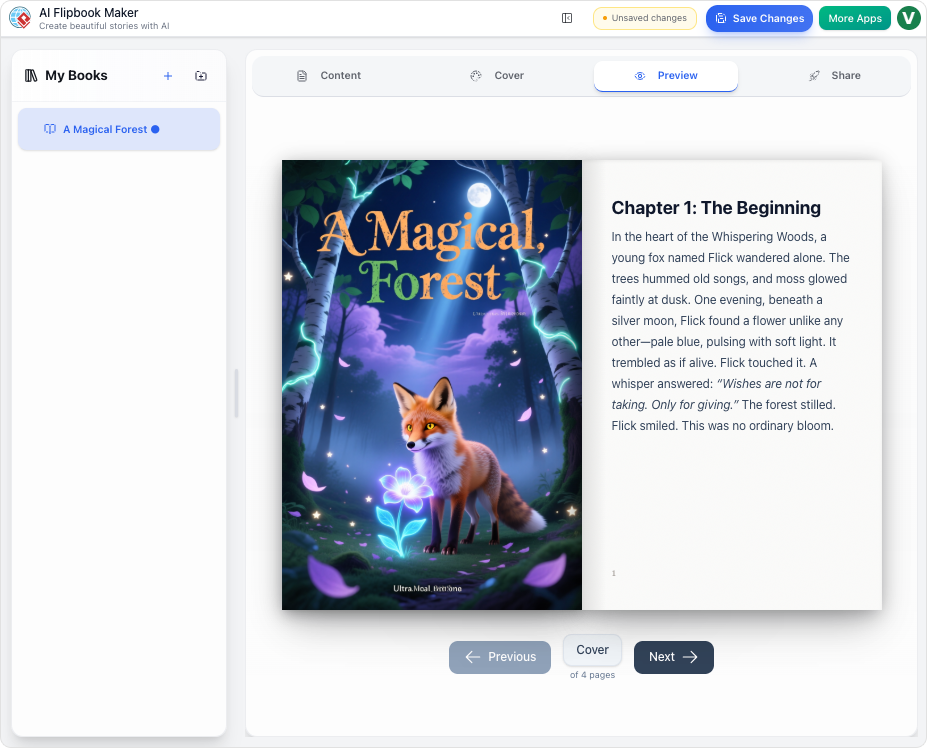Screen dimensions: 927x748
Task: Click the wand icon on the Cover tab
Action: click(475, 75)
